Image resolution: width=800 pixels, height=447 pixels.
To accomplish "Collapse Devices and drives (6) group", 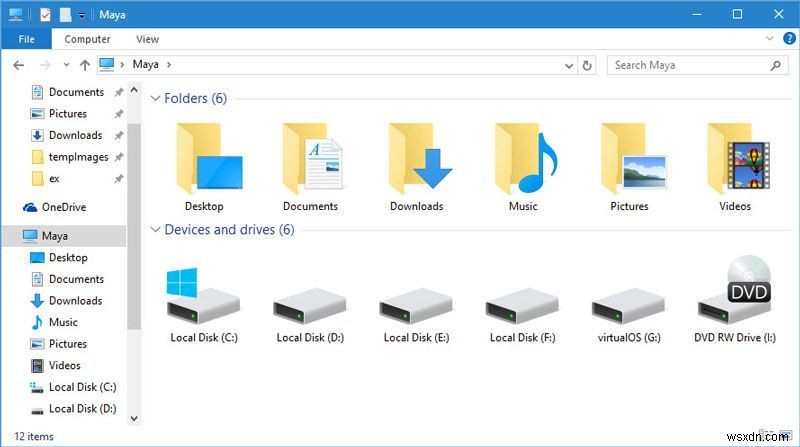I will tap(156, 230).
